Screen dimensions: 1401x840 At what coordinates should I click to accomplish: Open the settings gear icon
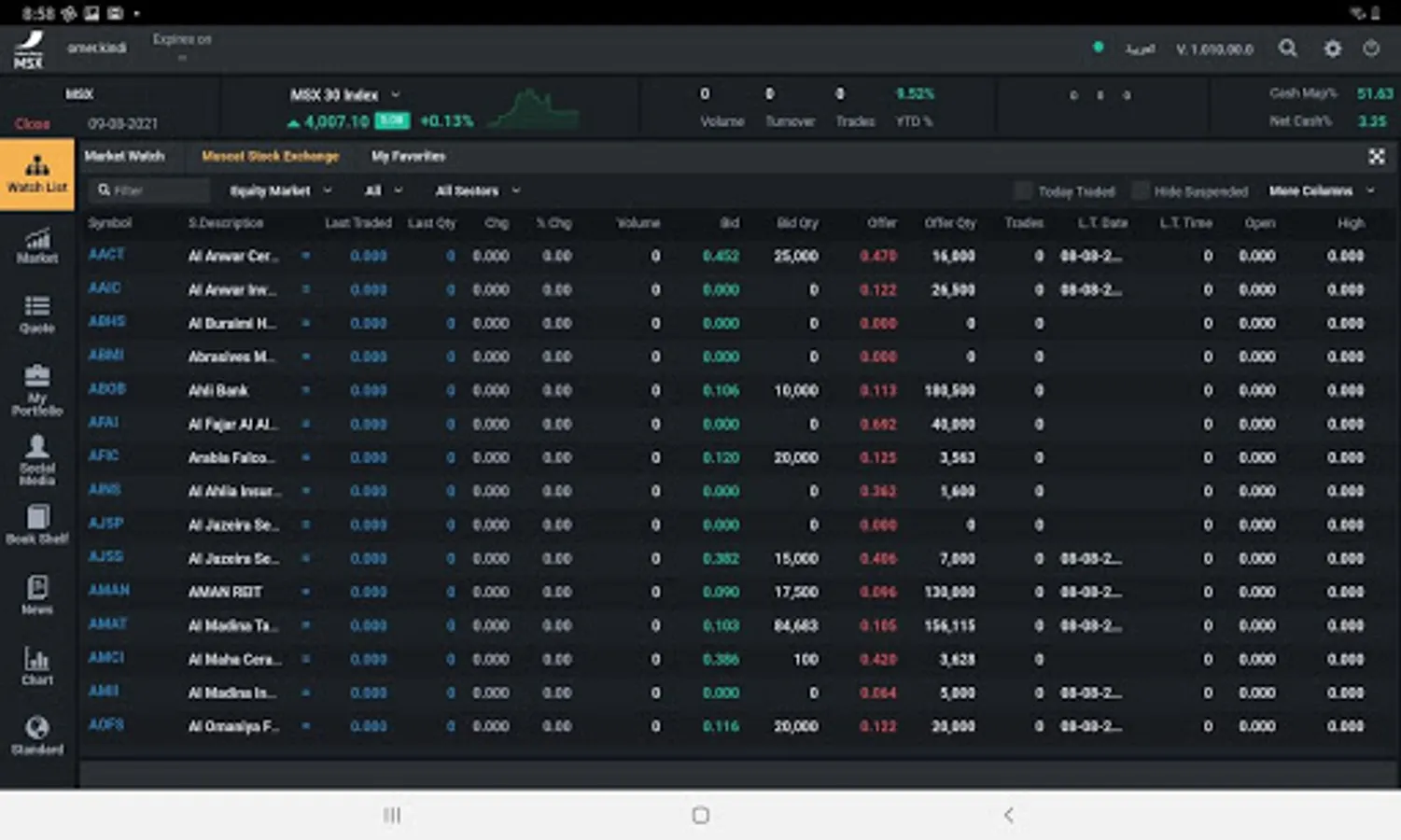point(1332,49)
